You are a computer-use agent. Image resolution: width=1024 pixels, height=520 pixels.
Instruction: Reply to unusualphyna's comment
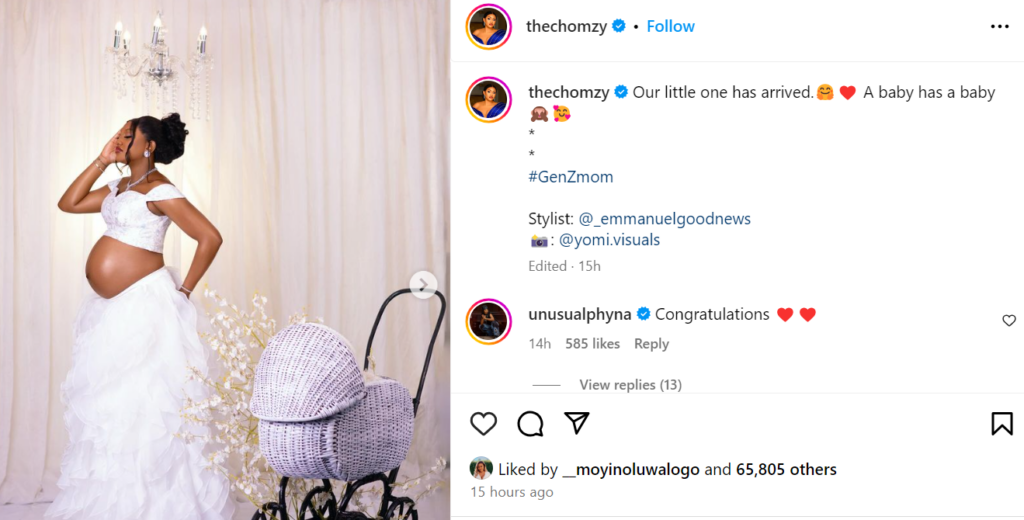pyautogui.click(x=651, y=344)
